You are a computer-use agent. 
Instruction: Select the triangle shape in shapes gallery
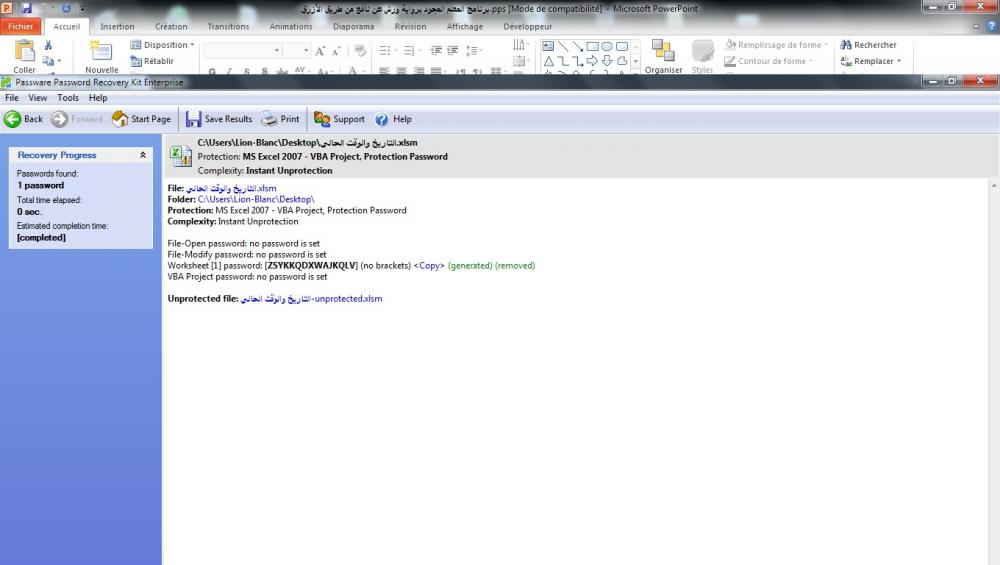pyautogui.click(x=548, y=61)
